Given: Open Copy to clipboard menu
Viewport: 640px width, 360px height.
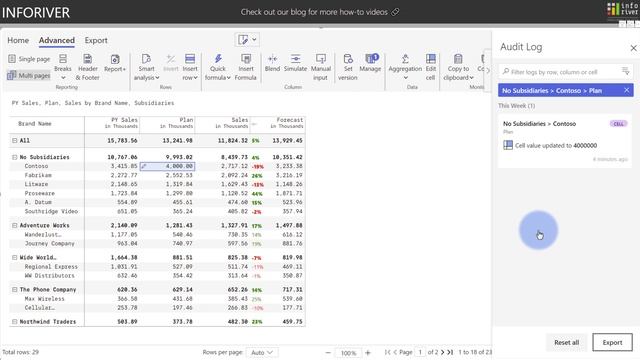Looking at the screenshot, I should [458, 67].
